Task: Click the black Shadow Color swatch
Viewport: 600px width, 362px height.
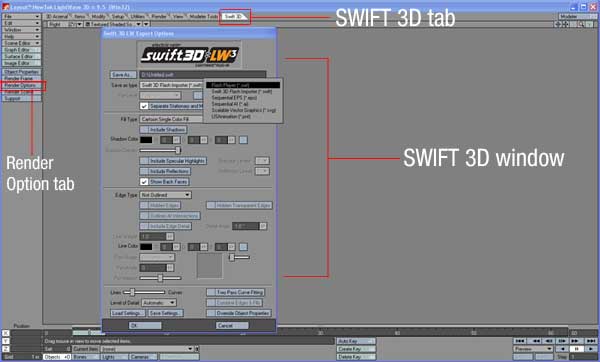Action: [x=146, y=140]
